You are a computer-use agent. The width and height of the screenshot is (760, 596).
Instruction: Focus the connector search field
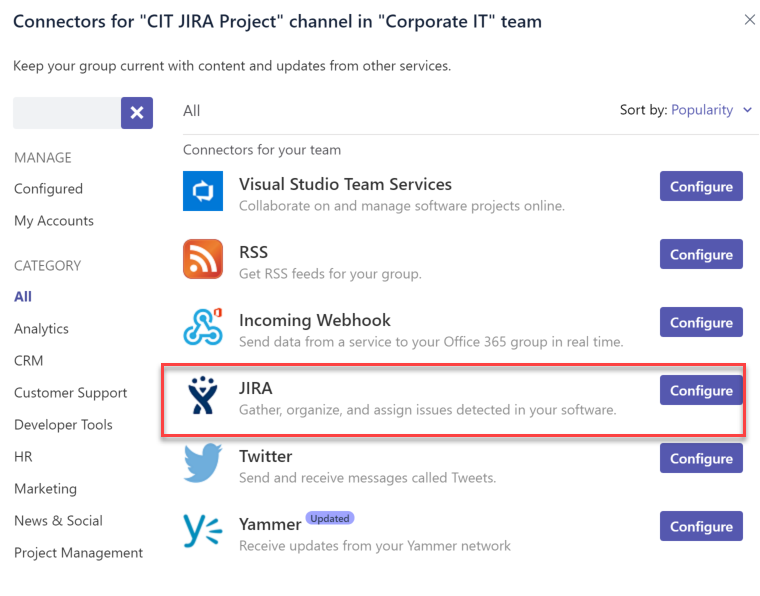pyautogui.click(x=67, y=113)
